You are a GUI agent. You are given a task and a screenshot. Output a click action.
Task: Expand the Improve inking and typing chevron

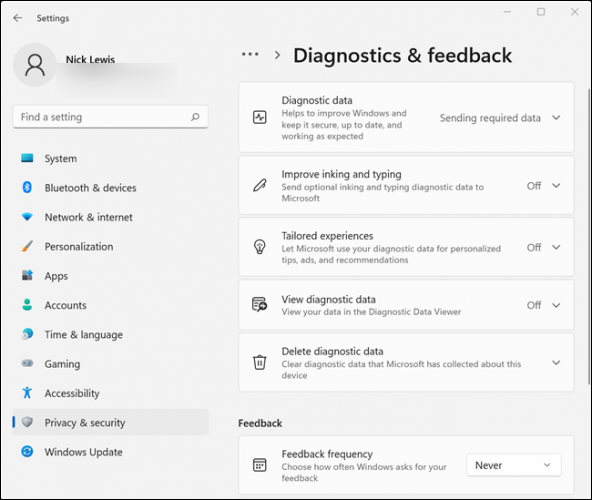tap(556, 185)
